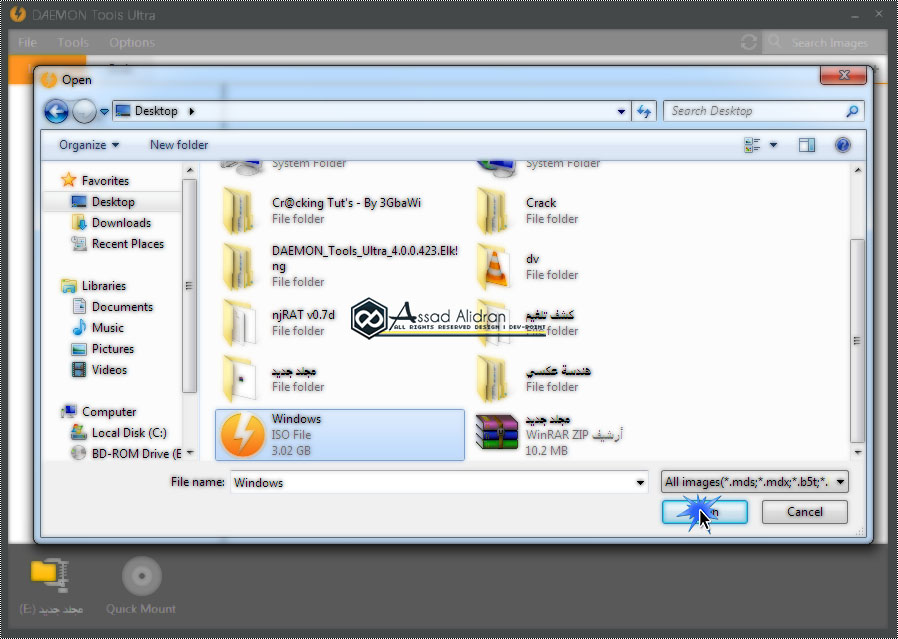Image resolution: width=898 pixels, height=639 pixels.
Task: Select the njRAT v0.7d folder icon
Action: click(239, 323)
